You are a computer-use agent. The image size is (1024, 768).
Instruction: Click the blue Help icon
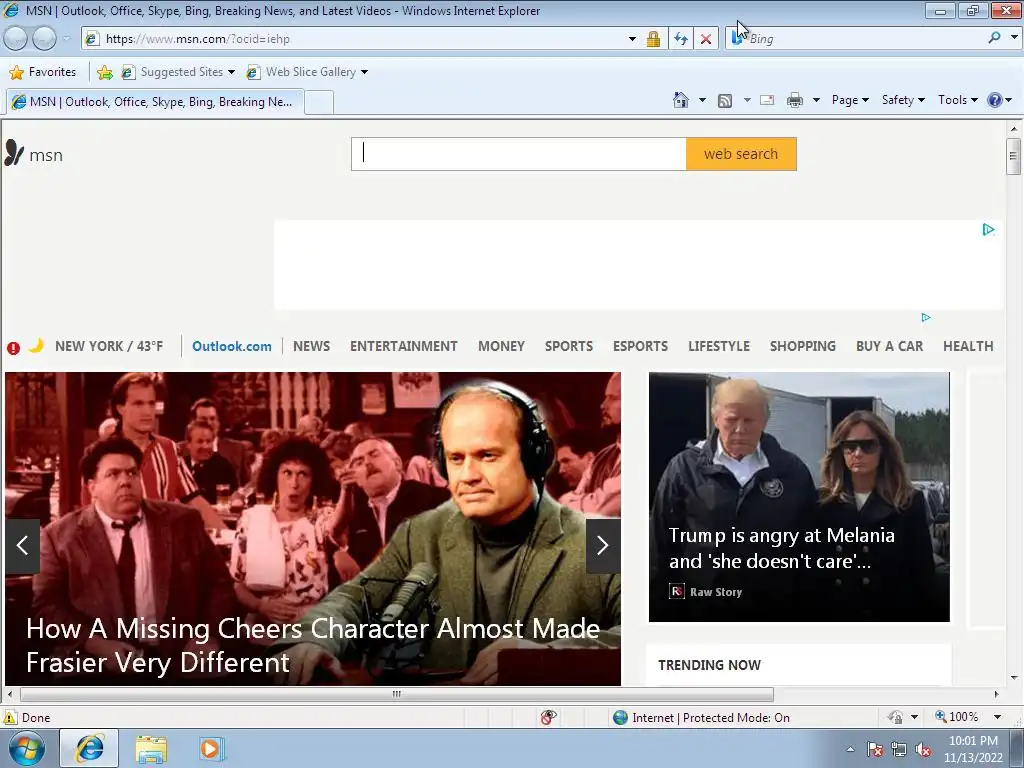[x=995, y=100]
